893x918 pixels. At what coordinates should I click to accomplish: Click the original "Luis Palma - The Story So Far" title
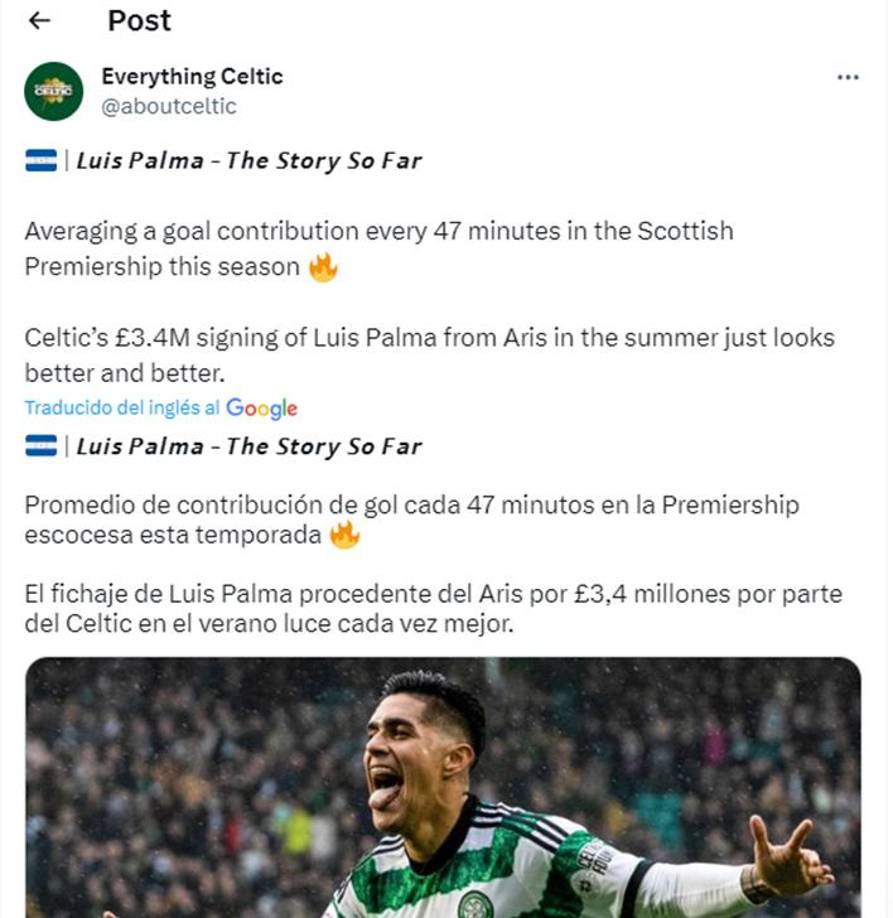point(249,161)
